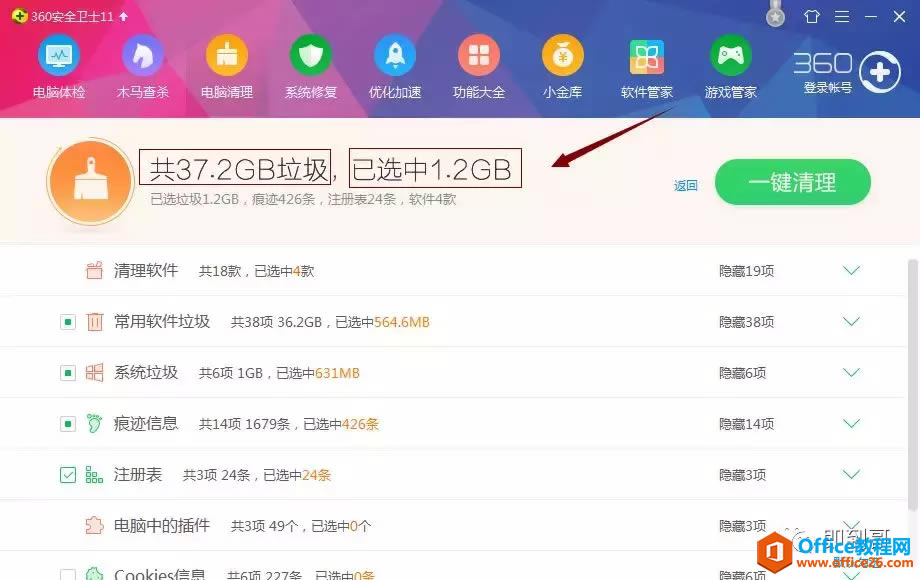Click the 一键清理 one-click clean button

pos(793,182)
